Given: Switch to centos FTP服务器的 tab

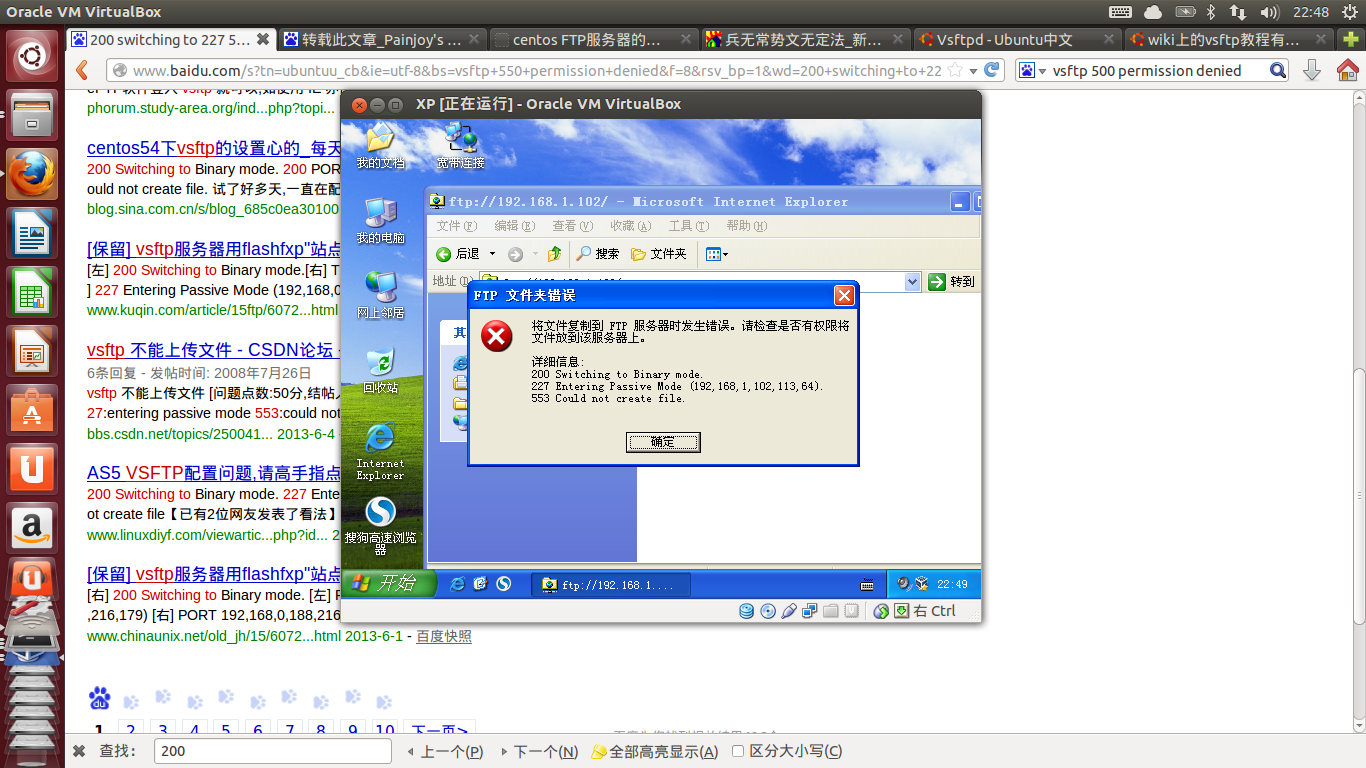Looking at the screenshot, I should [595, 40].
